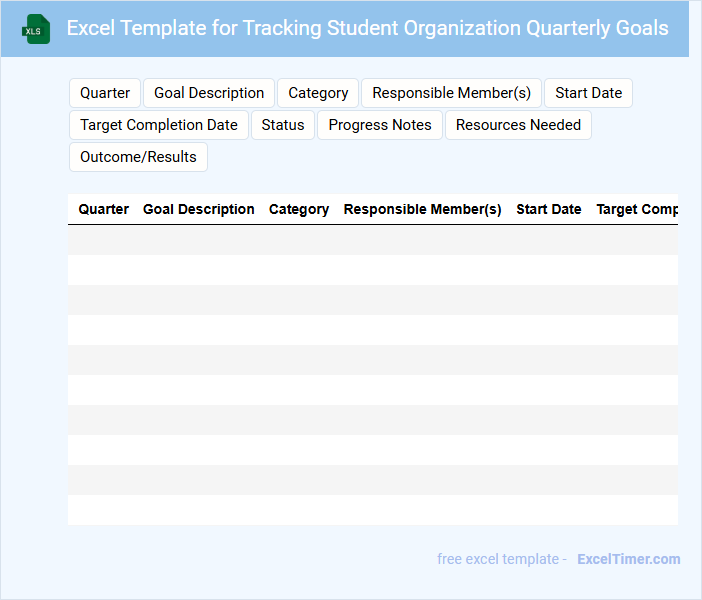The width and height of the screenshot is (702, 600).
Task: Select the Category column header
Action: click(x=299, y=209)
